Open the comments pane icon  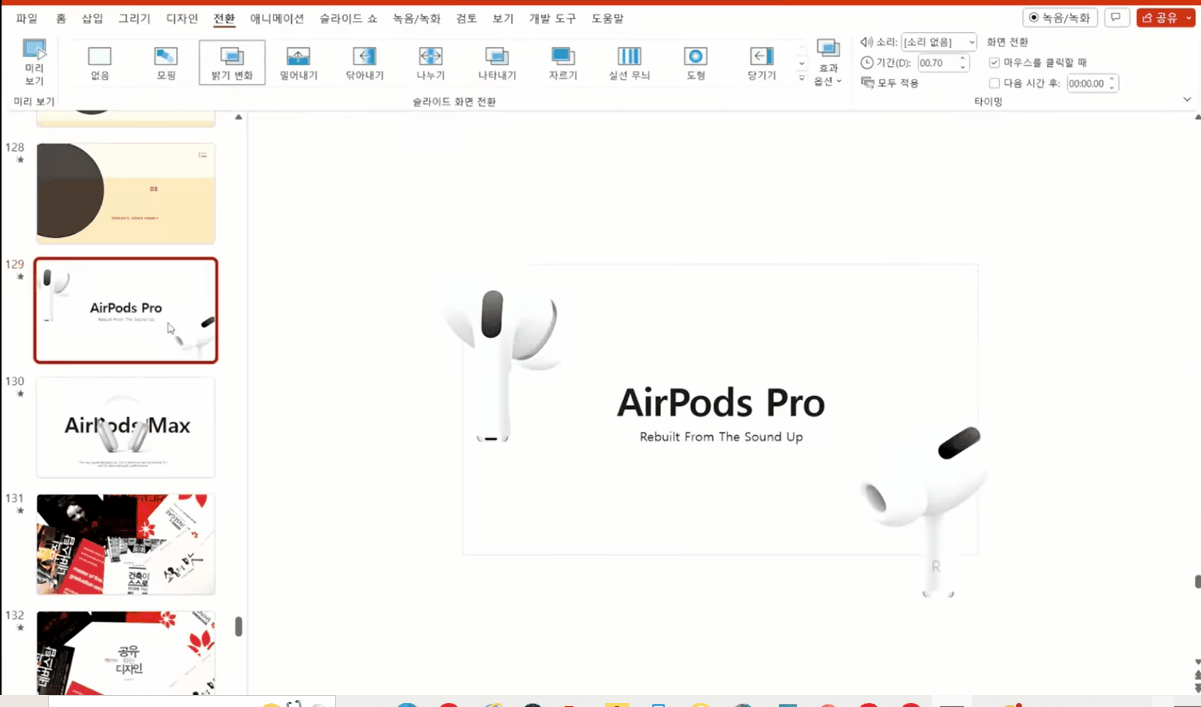point(1116,18)
